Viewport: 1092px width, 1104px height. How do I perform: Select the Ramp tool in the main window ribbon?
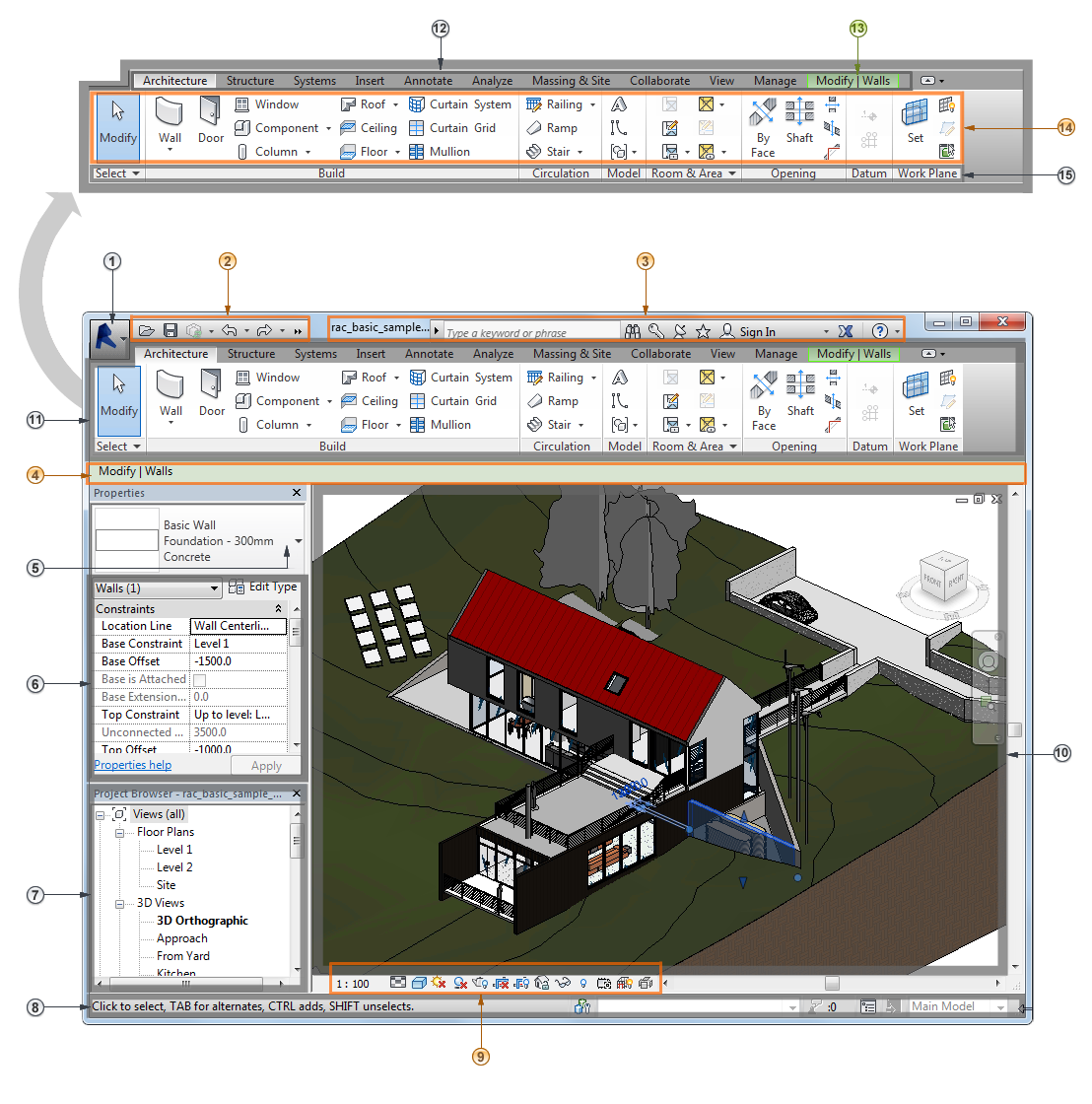click(553, 400)
